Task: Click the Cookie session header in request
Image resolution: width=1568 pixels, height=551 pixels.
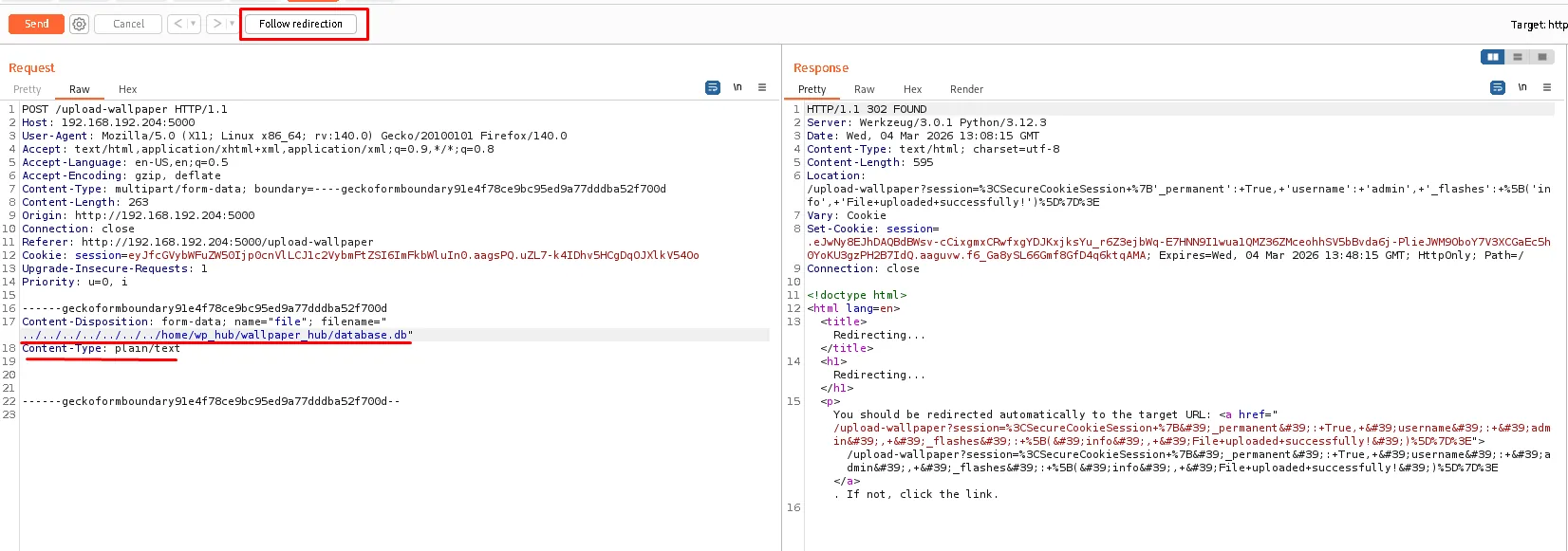Action: coord(361,255)
